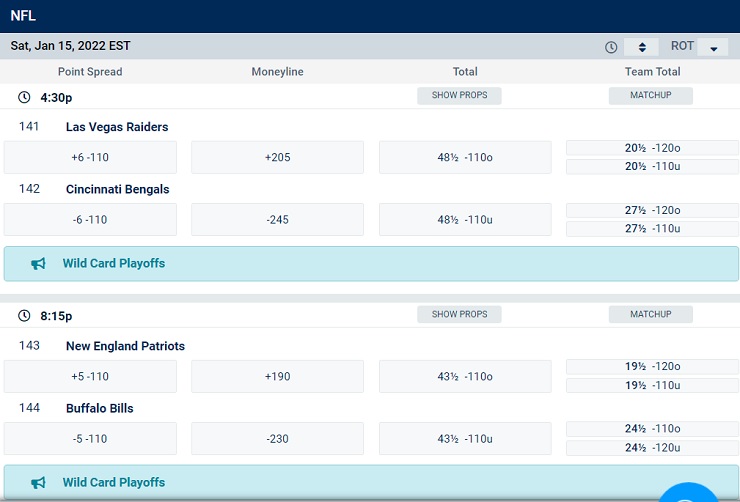This screenshot has height=502, width=740.
Task: Click the clock icon next to 4:30p
Action: pos(24,97)
